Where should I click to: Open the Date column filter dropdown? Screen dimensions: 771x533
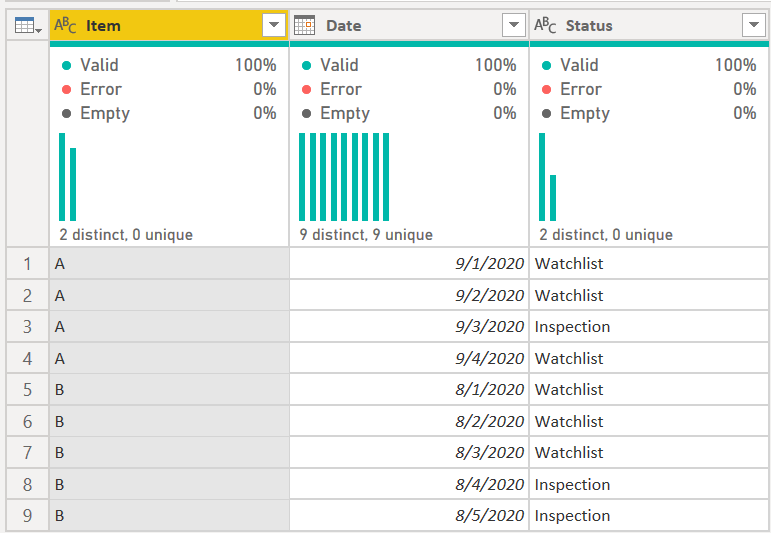point(514,25)
